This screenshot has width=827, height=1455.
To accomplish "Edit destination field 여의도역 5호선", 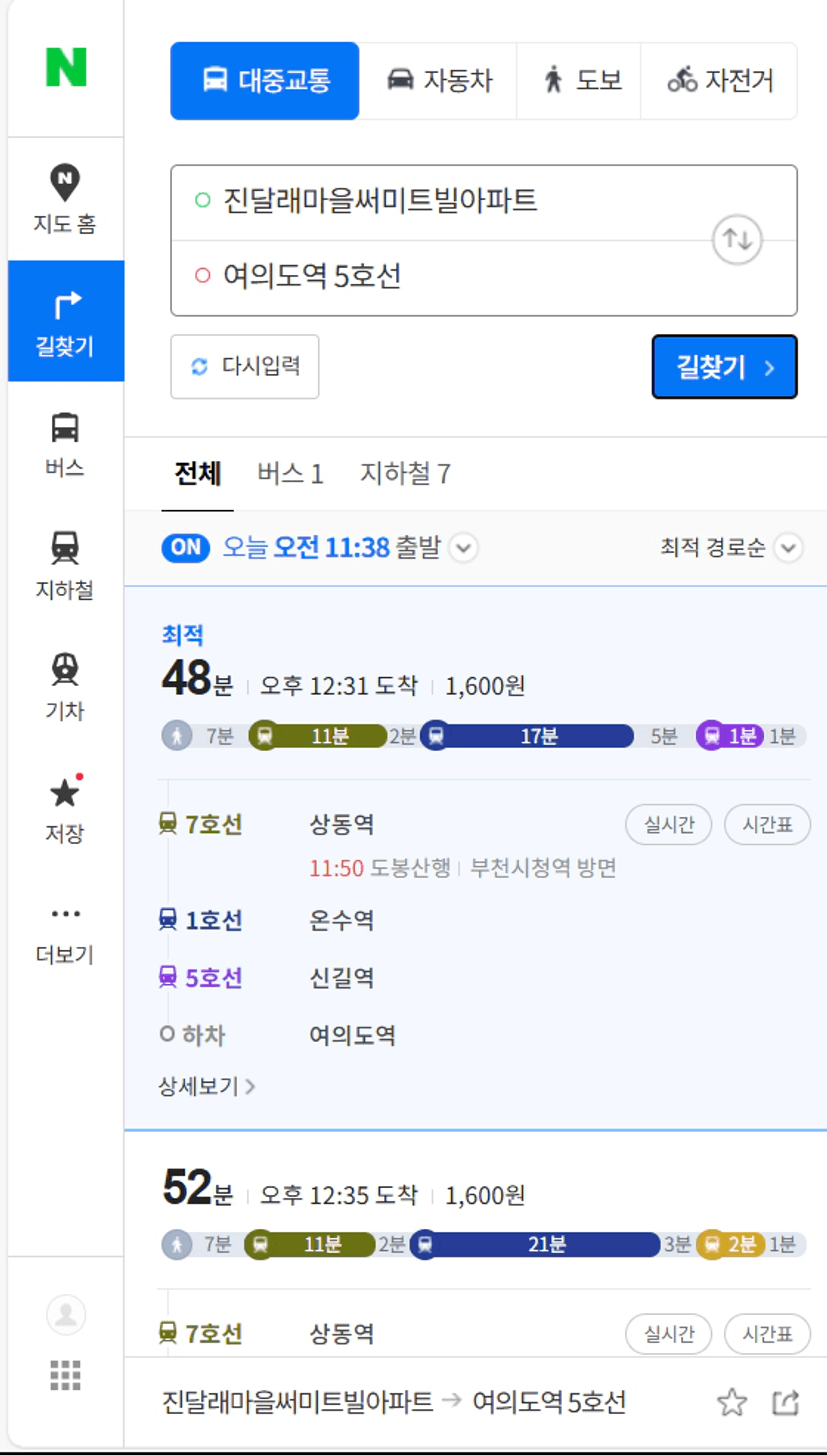I will click(484, 277).
